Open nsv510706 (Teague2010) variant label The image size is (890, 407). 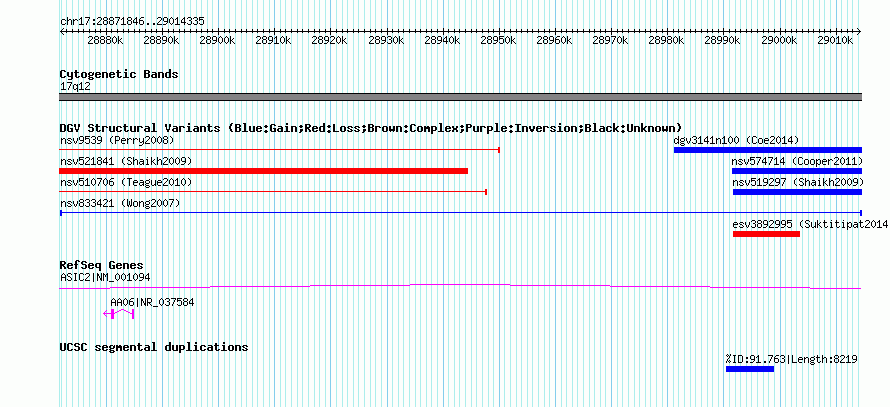pyautogui.click(x=126, y=182)
